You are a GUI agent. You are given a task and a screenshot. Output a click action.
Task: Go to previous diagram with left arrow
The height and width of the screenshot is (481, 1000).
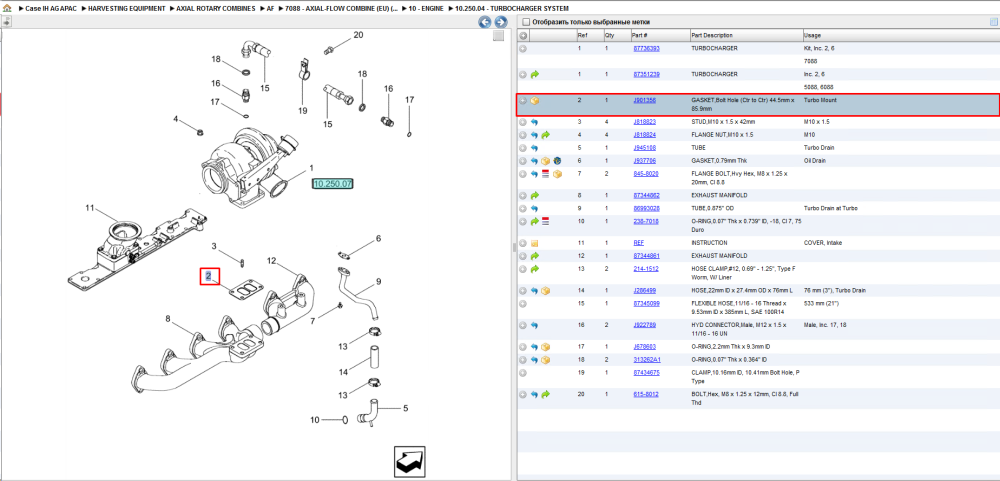[x=485, y=22]
